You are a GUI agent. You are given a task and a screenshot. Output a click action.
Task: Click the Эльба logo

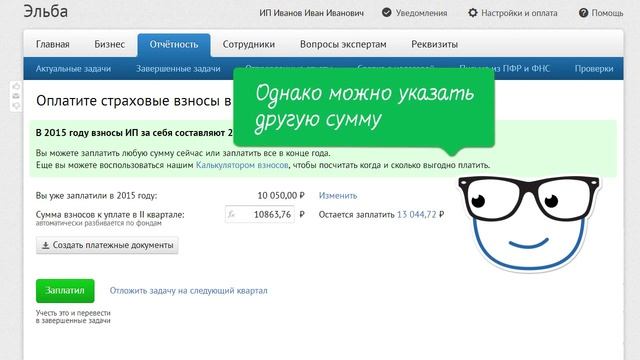click(46, 11)
